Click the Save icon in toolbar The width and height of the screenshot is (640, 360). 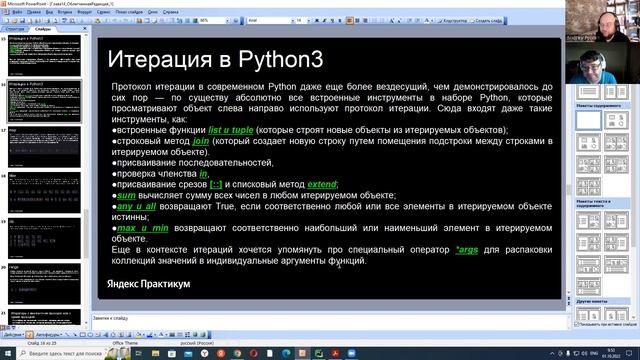[22, 20]
